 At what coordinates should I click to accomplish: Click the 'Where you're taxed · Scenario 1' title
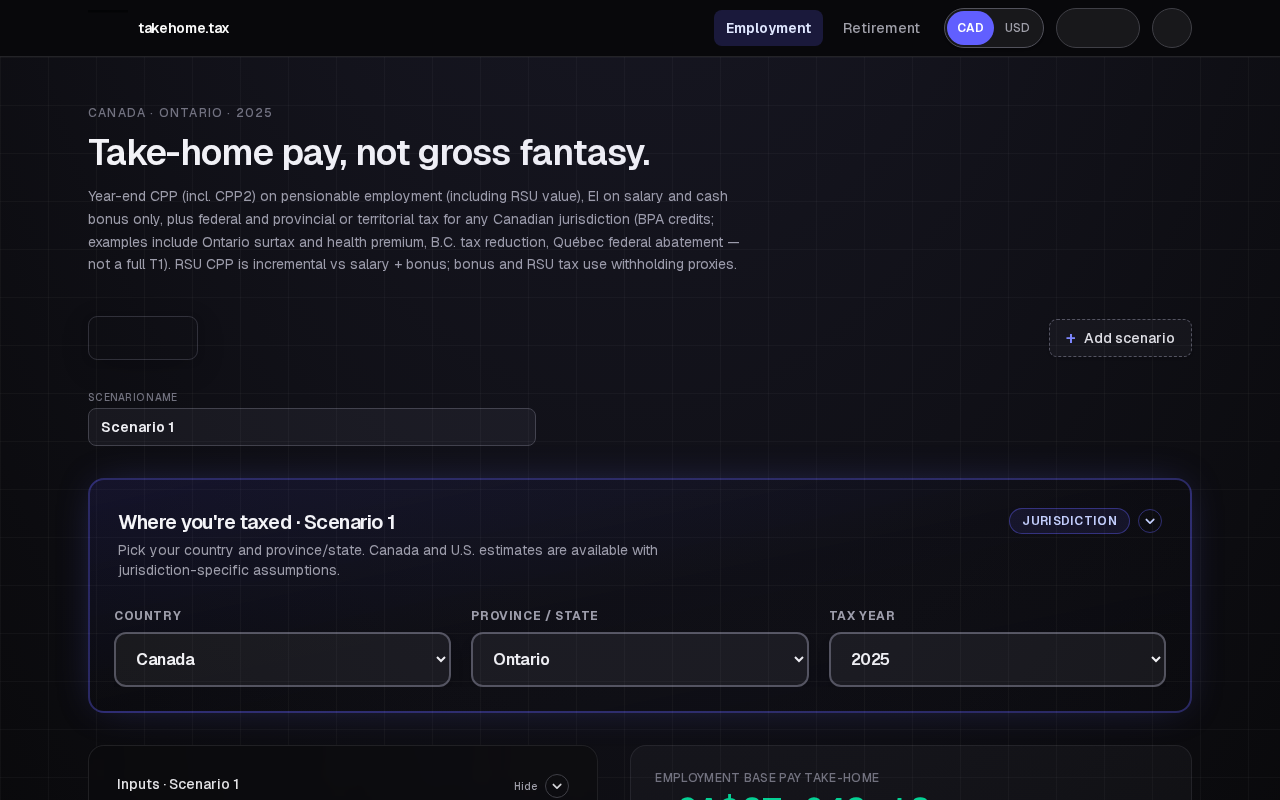pos(256,522)
